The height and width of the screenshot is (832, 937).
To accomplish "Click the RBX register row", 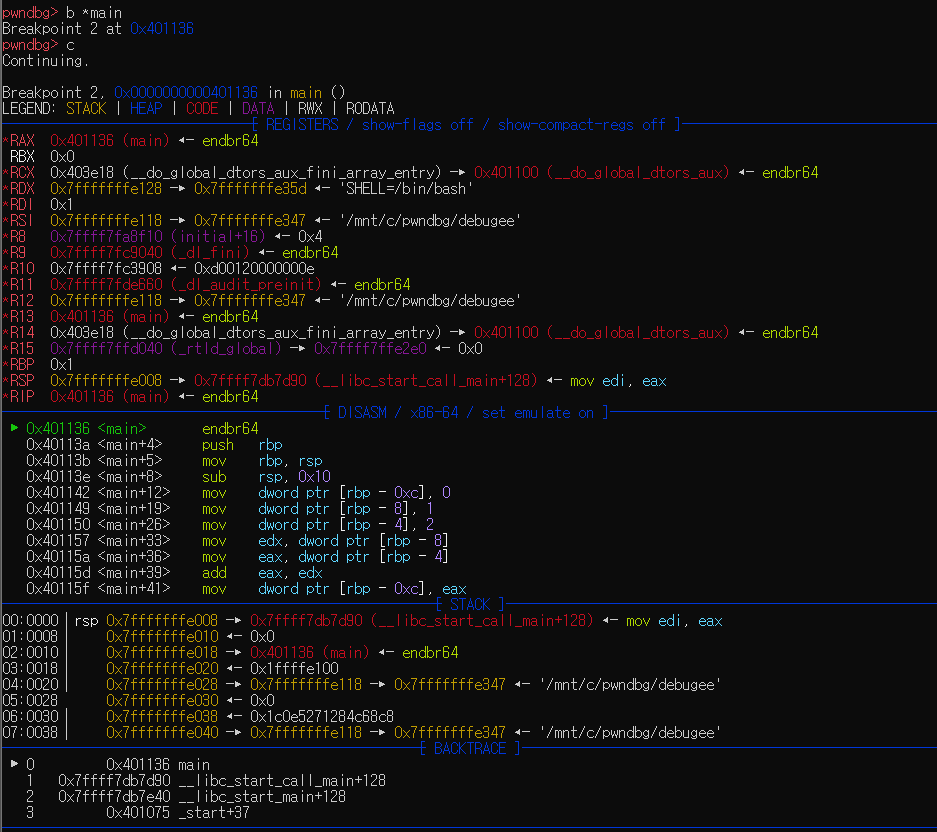I will point(42,157).
